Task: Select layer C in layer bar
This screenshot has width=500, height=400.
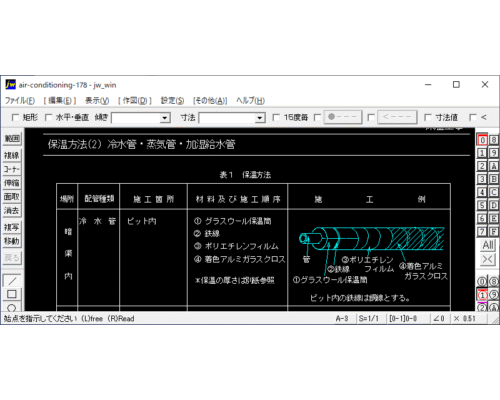Action: tap(494, 192)
